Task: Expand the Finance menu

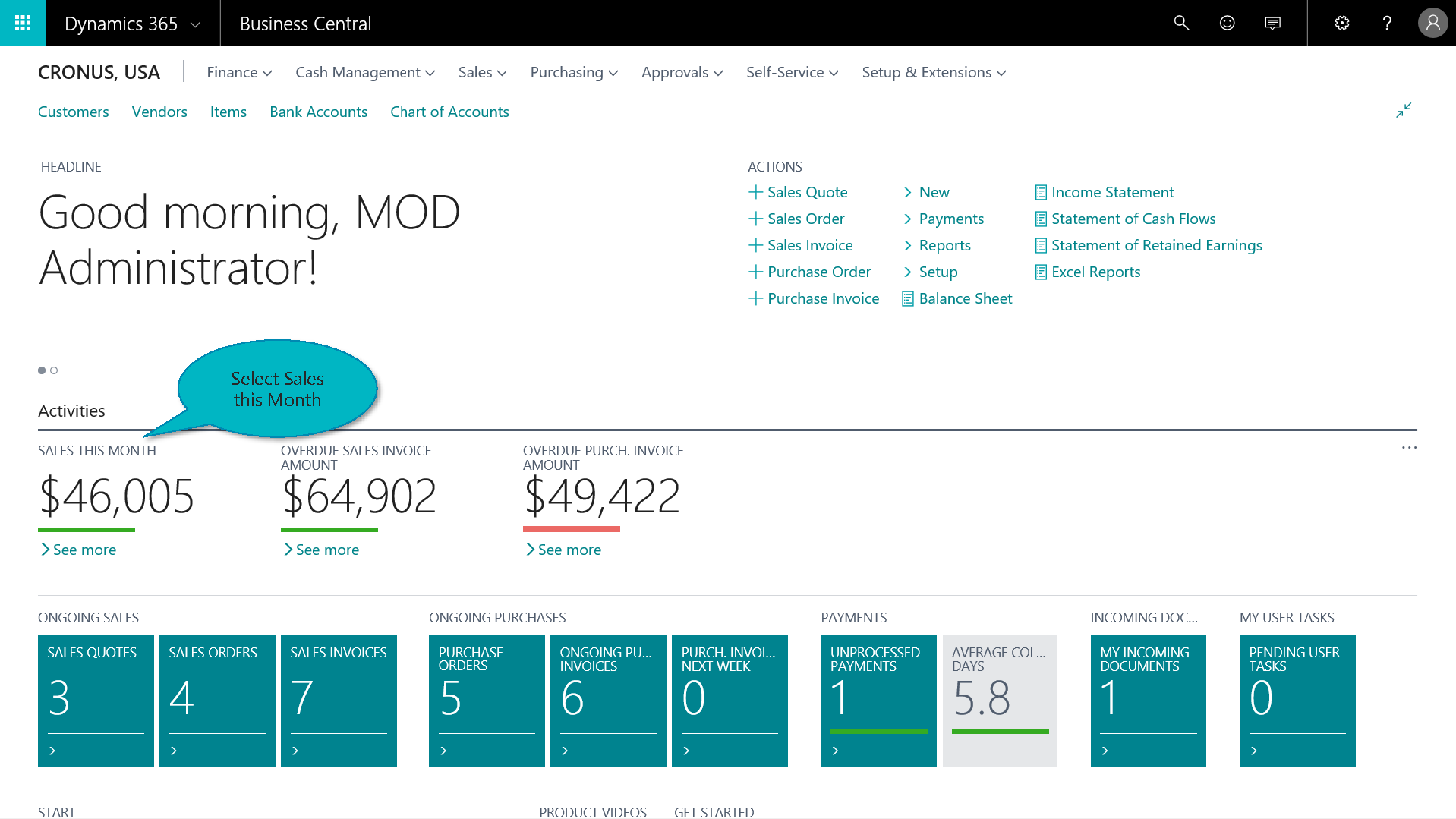Action: point(239,72)
